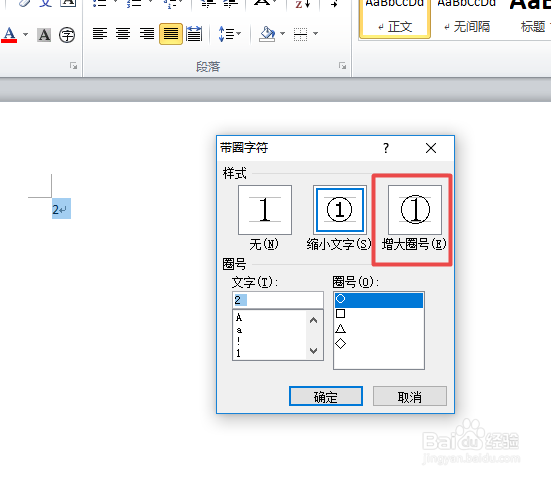Open borders dropdown arrow

[316, 34]
